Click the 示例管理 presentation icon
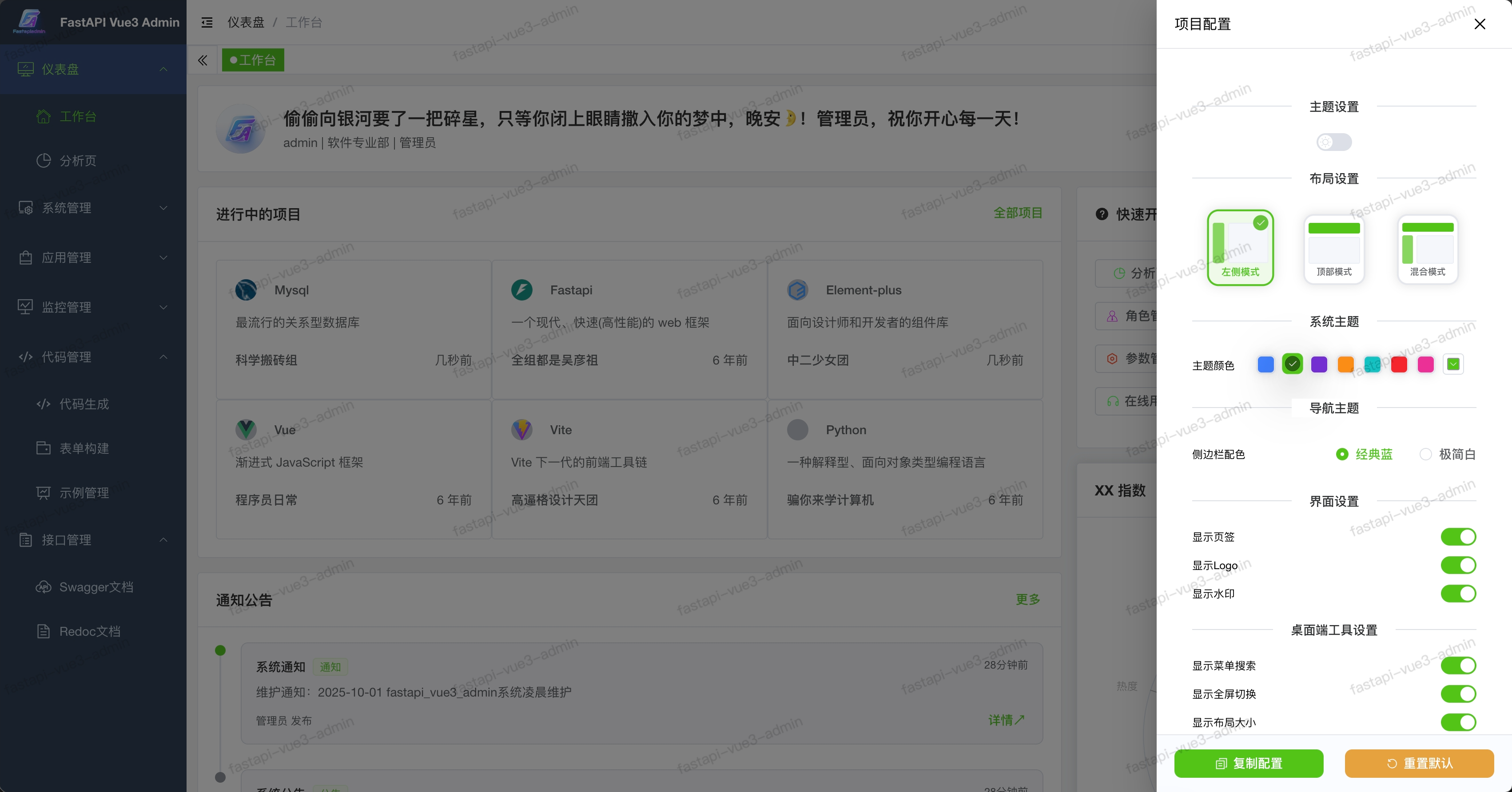Screen dimensions: 1512x792 (x=44, y=493)
